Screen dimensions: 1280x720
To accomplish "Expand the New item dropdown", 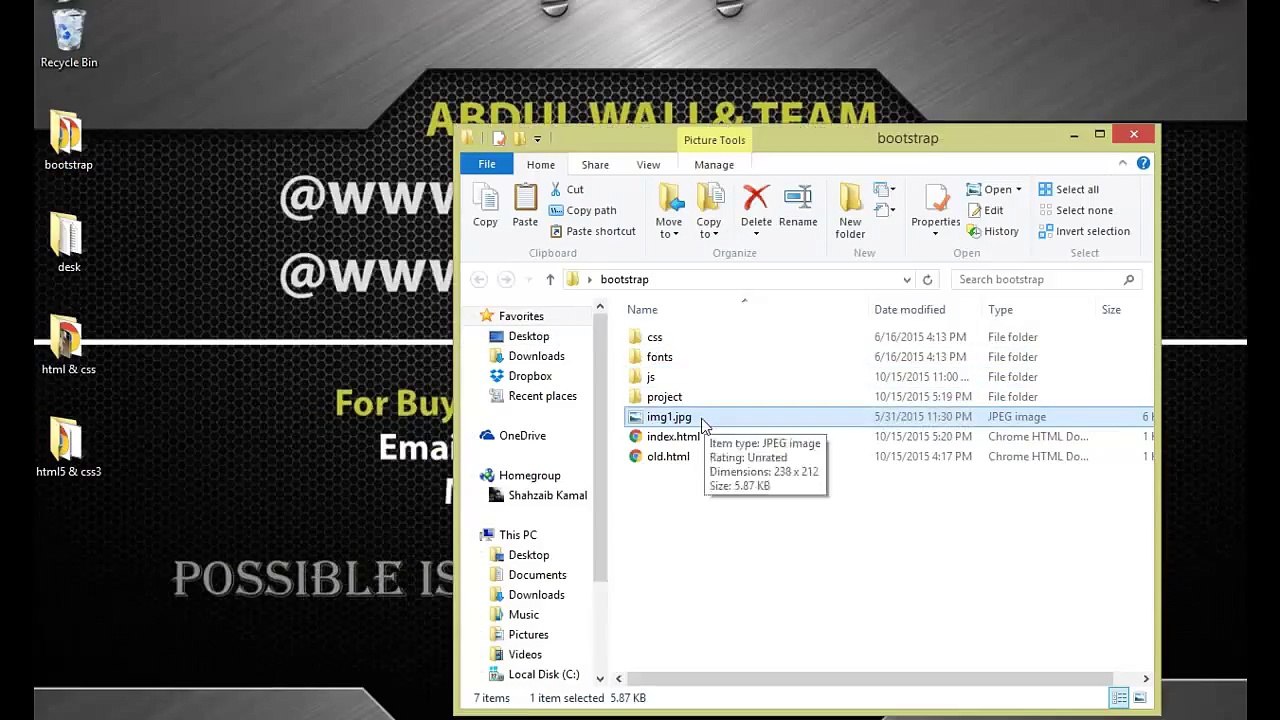I will coord(884,189).
